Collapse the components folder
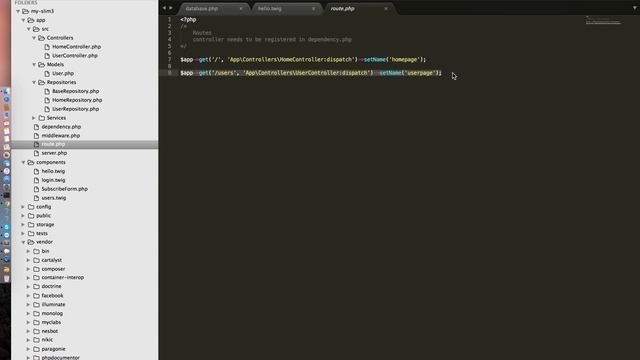The height and width of the screenshot is (360, 640). click(23, 162)
